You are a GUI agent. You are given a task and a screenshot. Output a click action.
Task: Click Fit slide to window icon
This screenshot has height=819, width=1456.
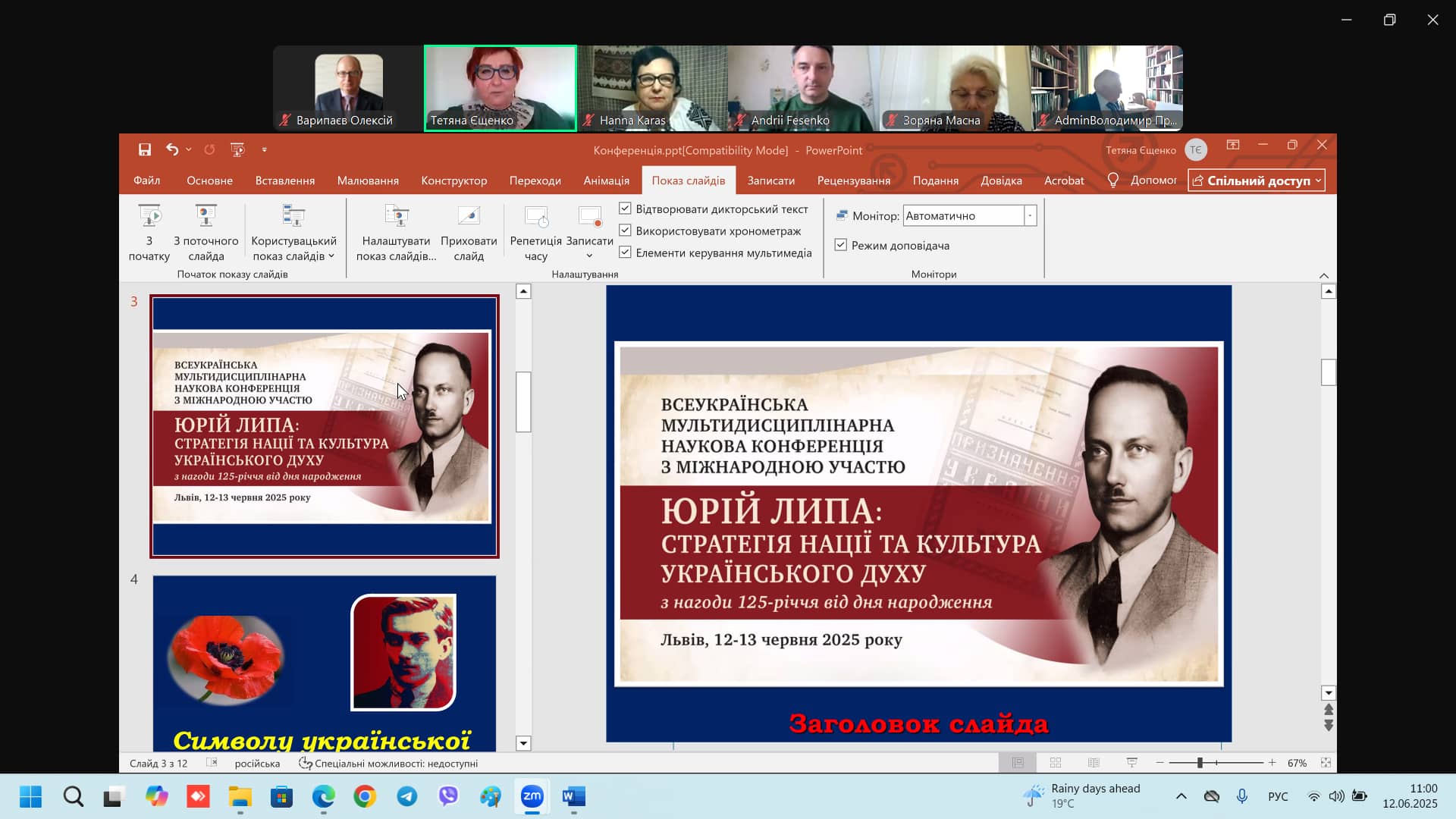coord(1326,762)
